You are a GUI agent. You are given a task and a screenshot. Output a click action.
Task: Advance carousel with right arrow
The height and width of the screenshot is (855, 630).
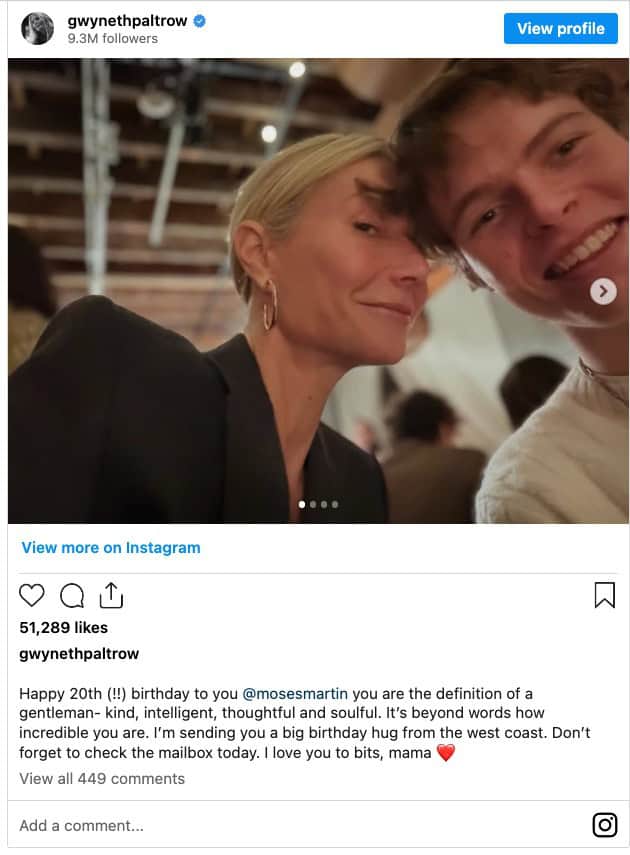click(602, 291)
